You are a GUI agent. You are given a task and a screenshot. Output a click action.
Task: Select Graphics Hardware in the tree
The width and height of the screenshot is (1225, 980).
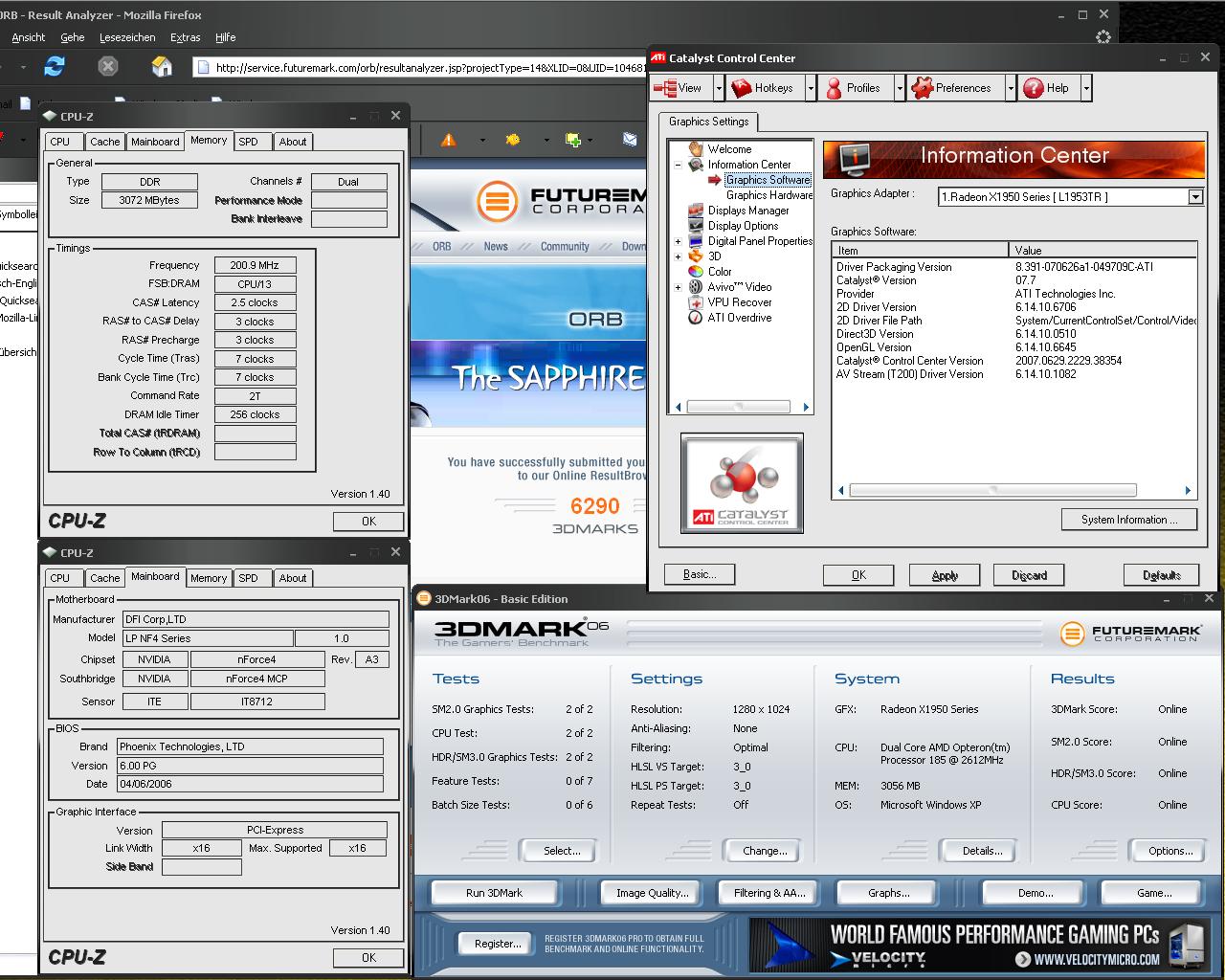769,195
